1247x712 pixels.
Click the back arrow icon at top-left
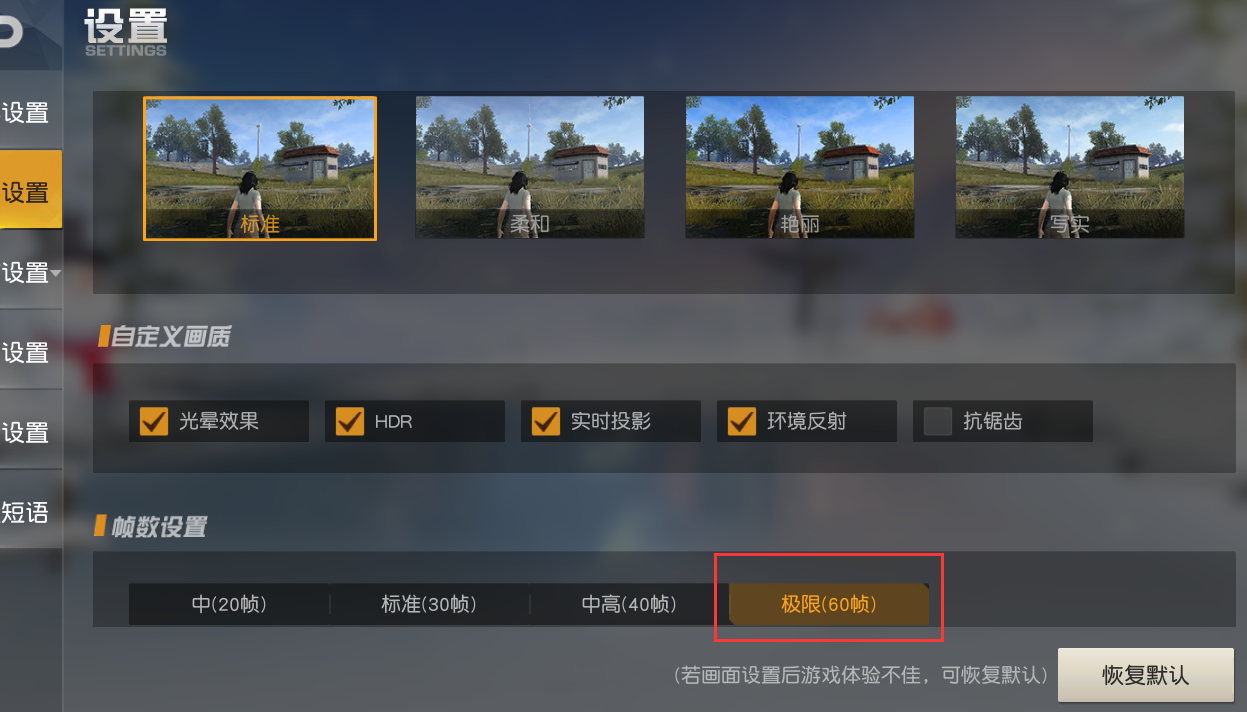click(x=10, y=32)
